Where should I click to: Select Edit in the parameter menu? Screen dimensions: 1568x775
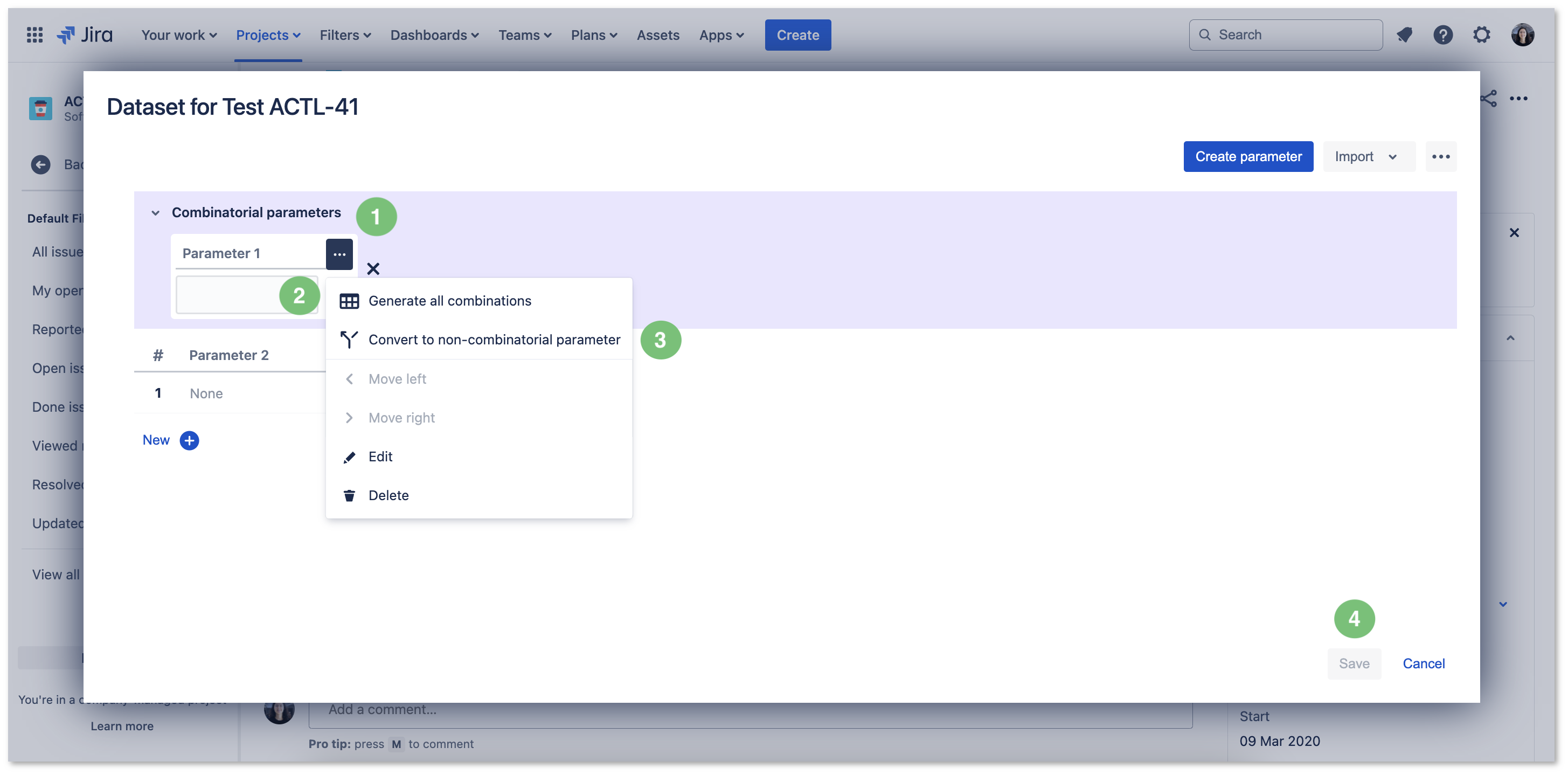[478, 456]
